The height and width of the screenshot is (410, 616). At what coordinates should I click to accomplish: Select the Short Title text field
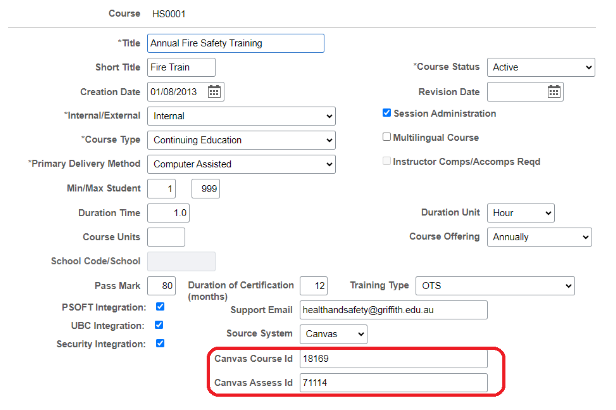coord(181,67)
